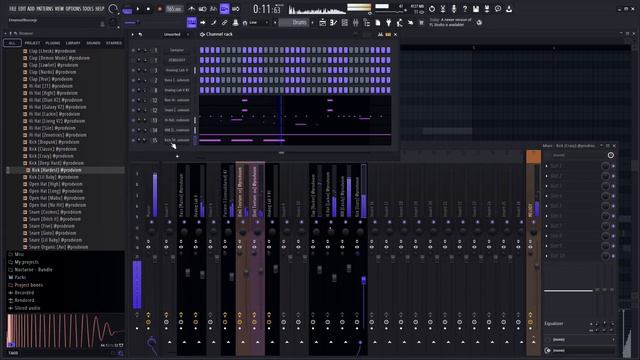Click the news gear icon beside update notice

[479, 23]
